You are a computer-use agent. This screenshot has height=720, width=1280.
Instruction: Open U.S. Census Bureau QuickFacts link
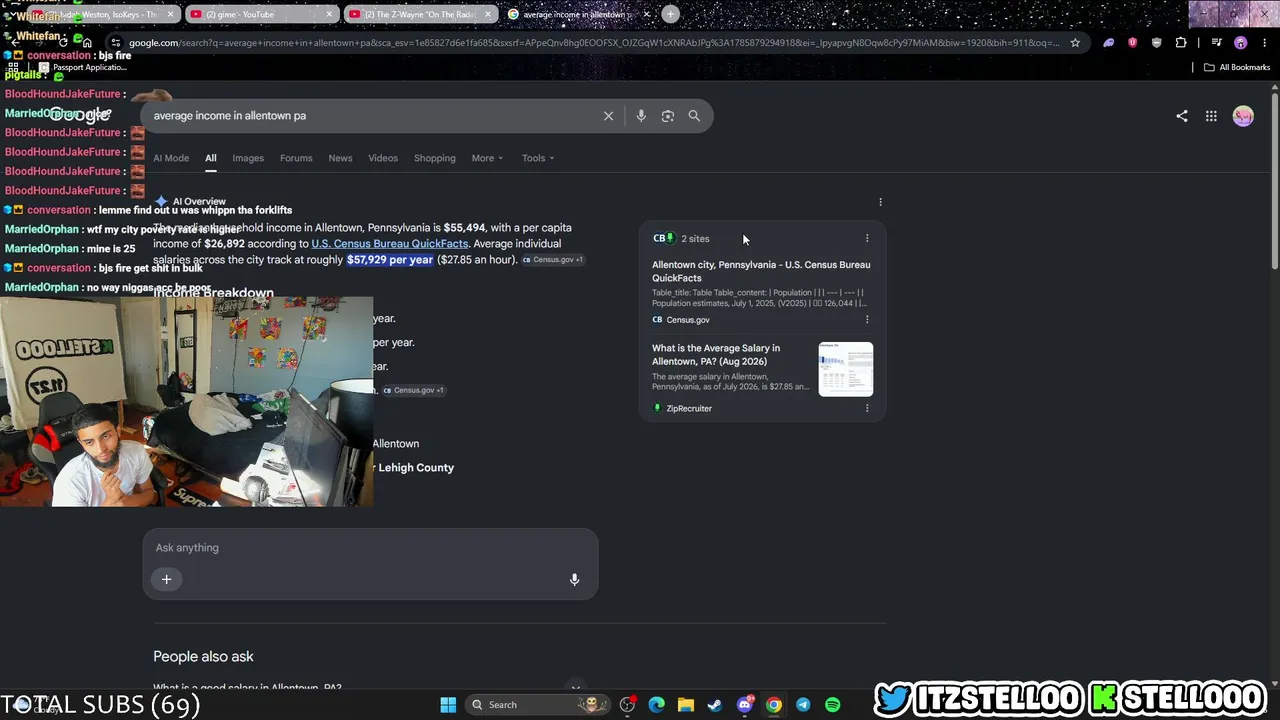coord(390,244)
